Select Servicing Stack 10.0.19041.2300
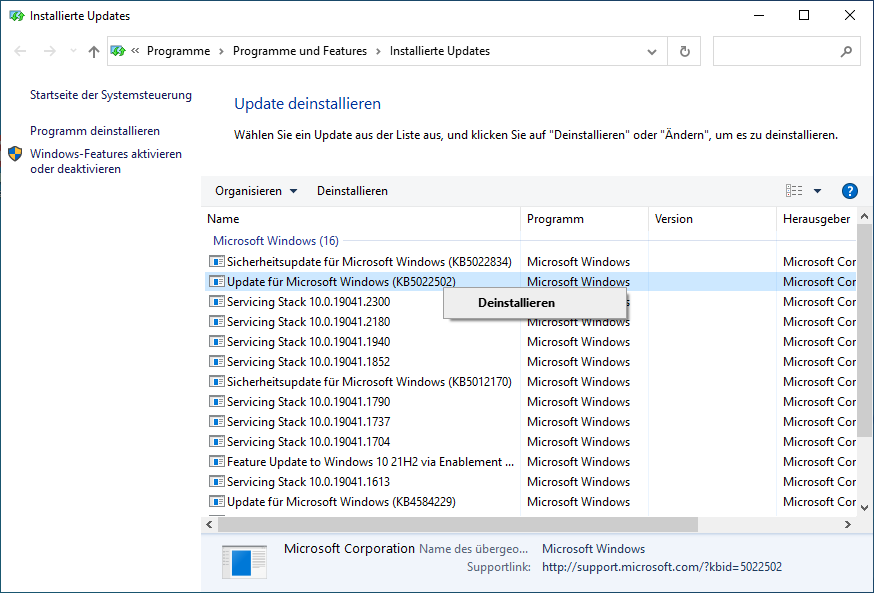 coord(308,302)
